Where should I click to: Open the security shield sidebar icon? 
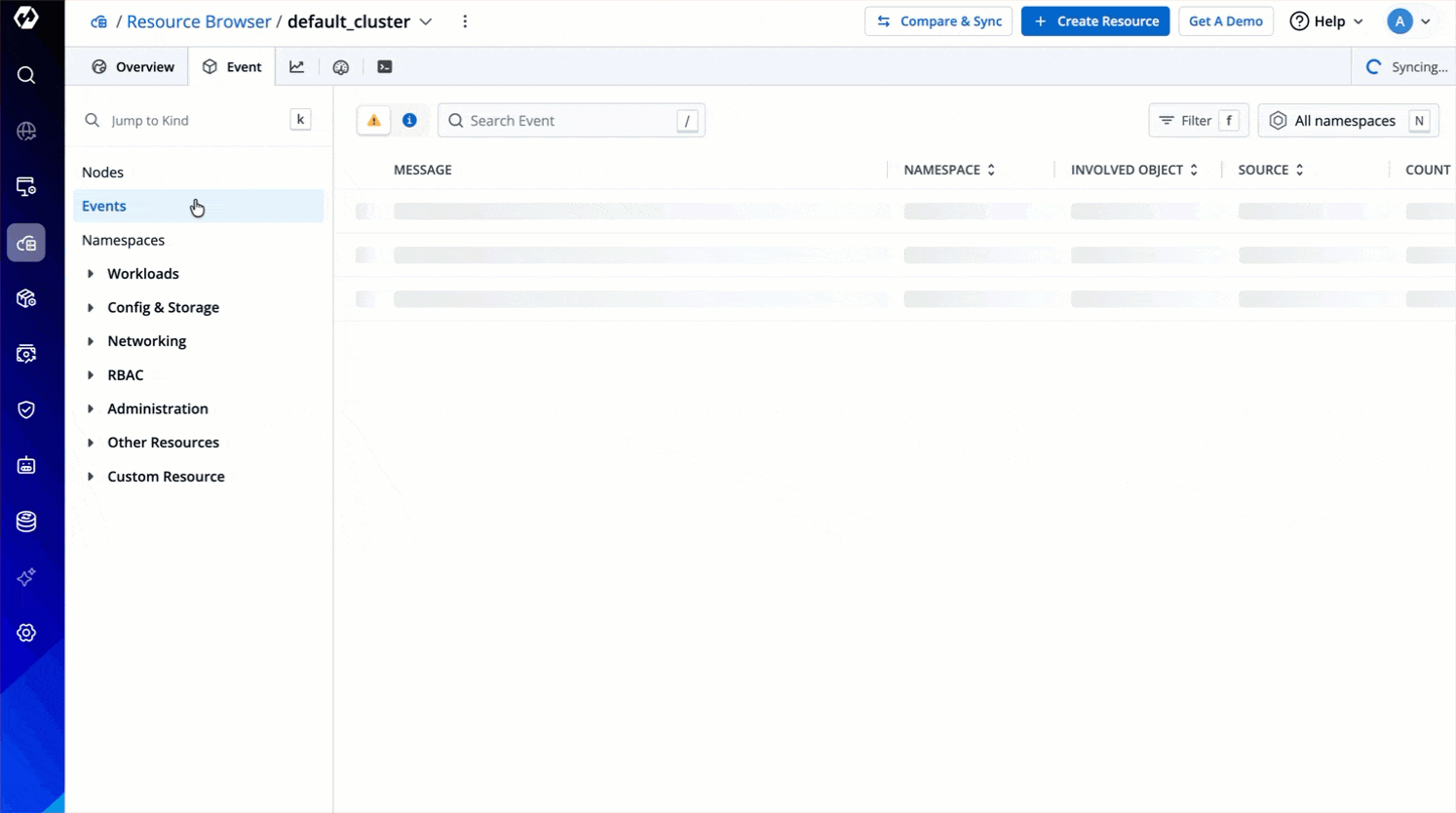click(x=26, y=409)
